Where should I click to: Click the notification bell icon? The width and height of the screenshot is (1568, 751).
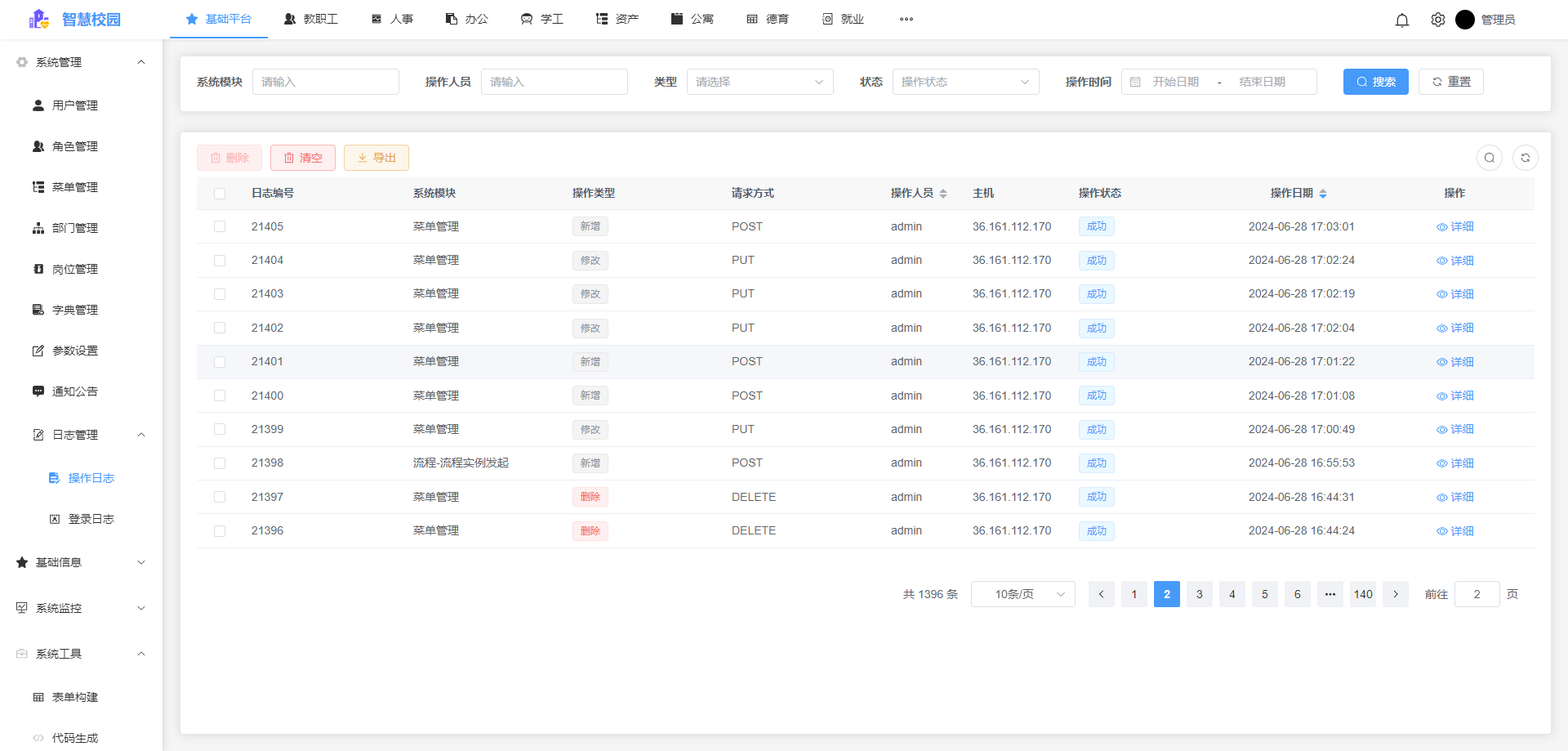[1402, 20]
